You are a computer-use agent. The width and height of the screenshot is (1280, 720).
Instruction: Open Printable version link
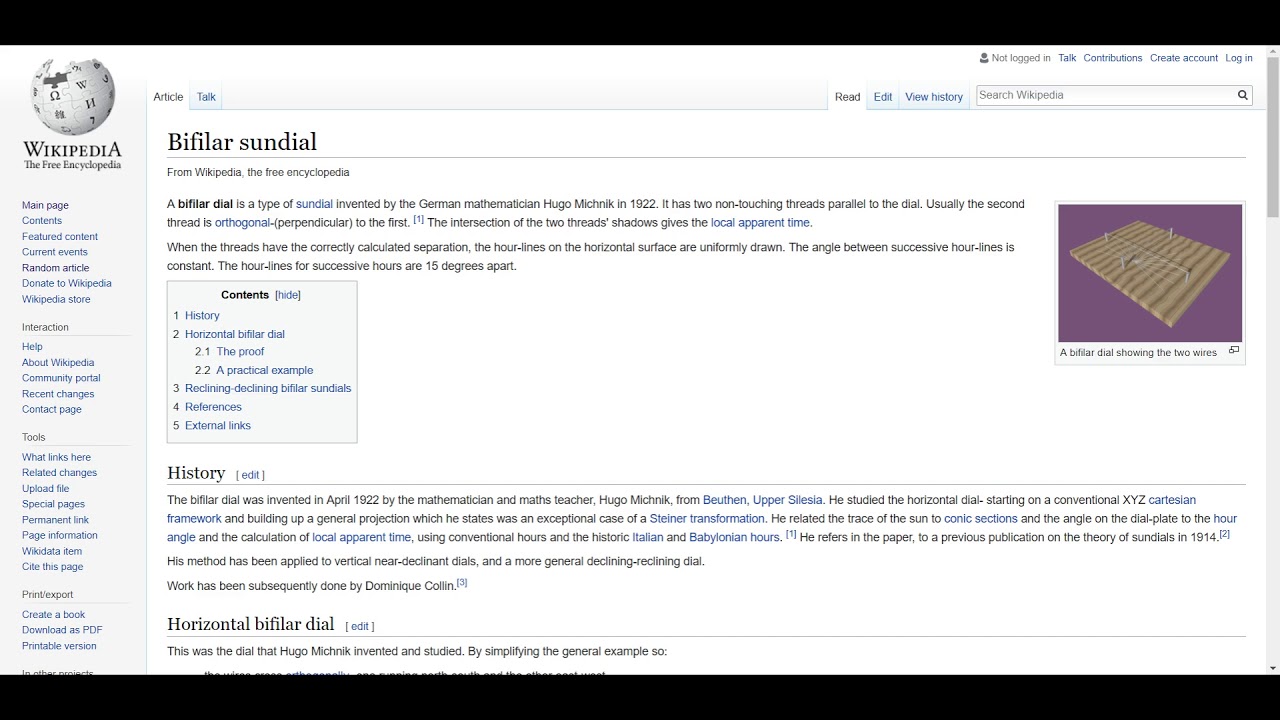[59, 646]
